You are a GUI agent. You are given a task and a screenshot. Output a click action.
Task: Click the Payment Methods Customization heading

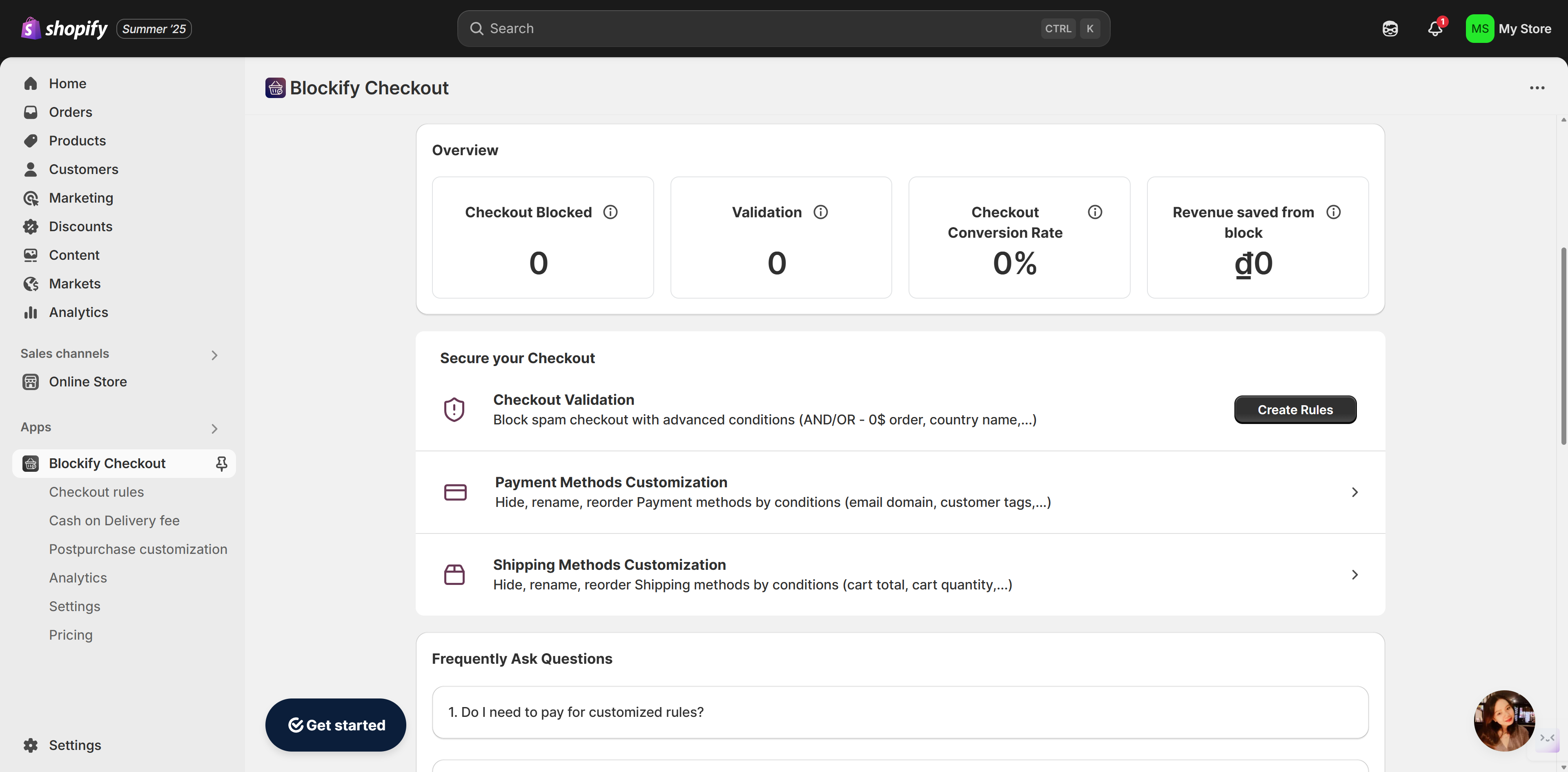click(610, 482)
